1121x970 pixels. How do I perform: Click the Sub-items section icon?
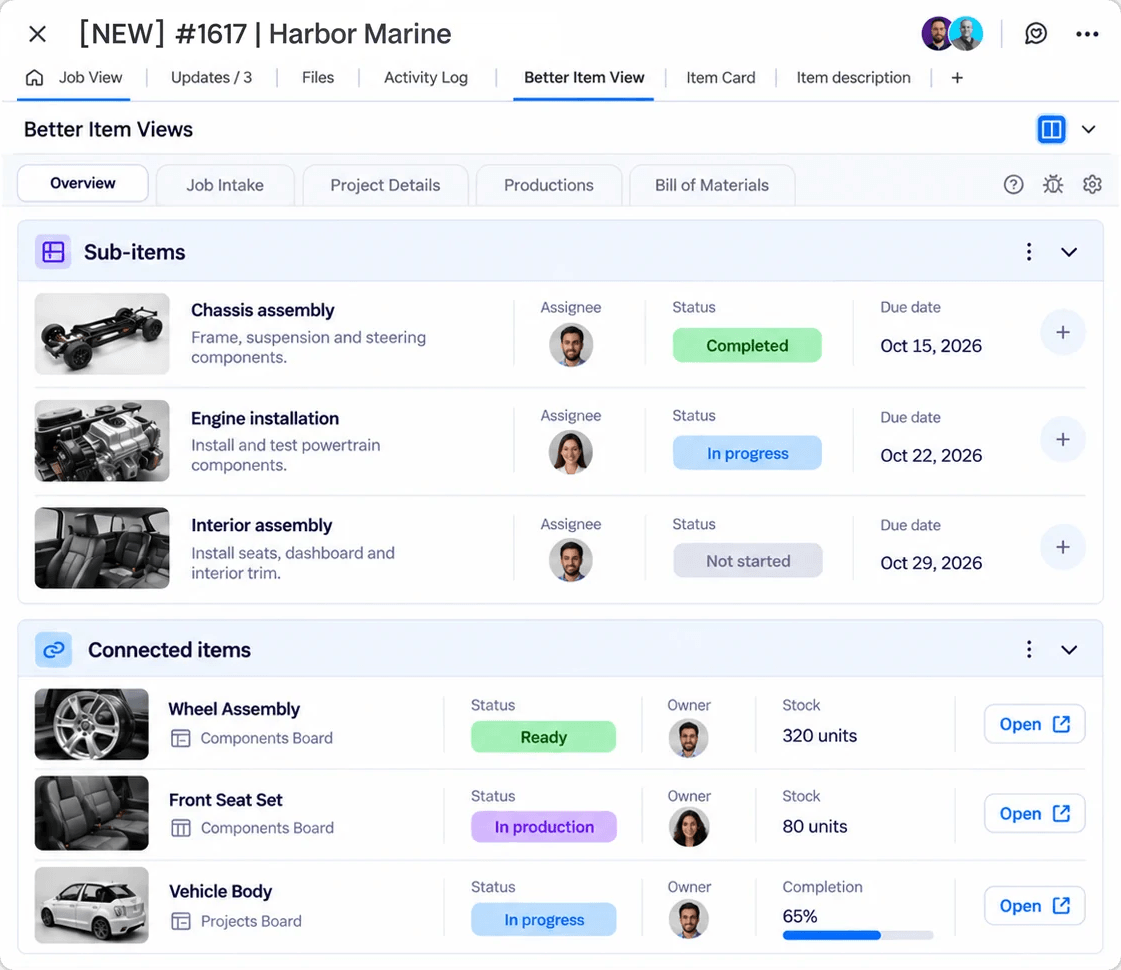click(x=53, y=252)
